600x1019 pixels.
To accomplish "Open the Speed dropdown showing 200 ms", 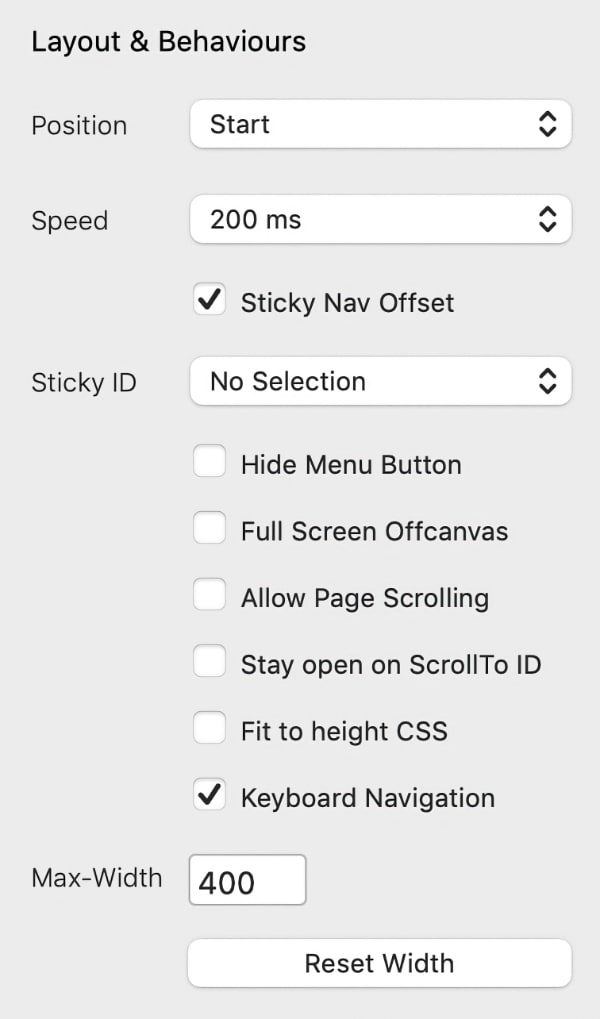I will point(380,219).
